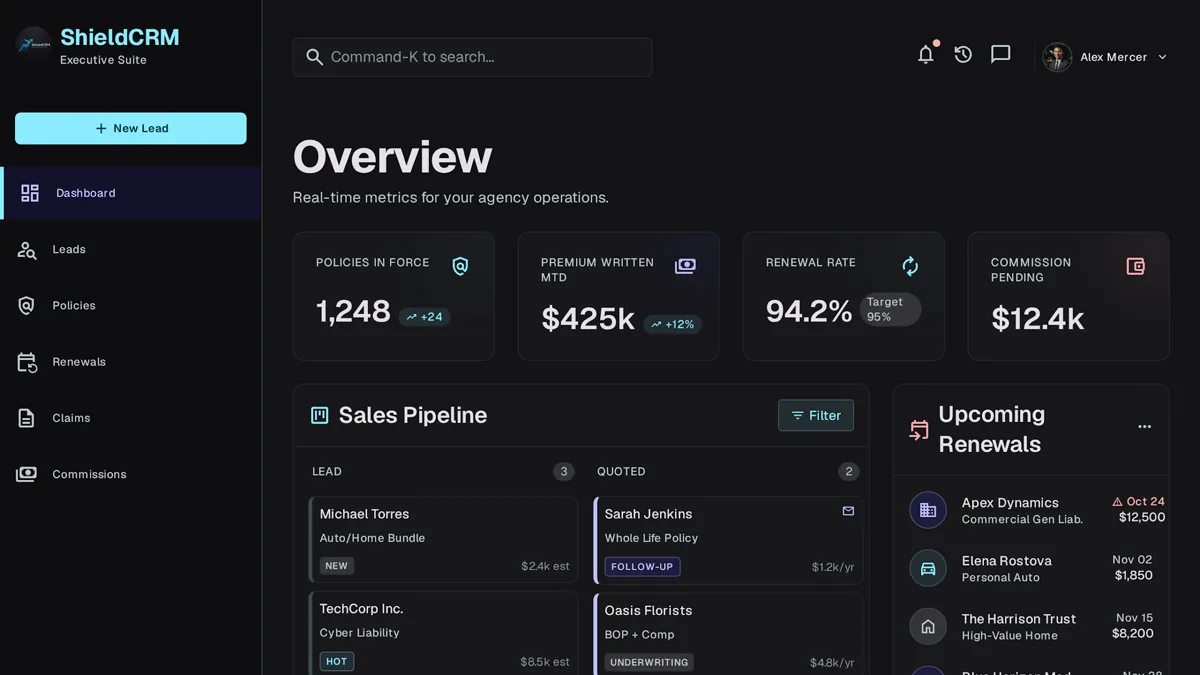
Task: Click the Nov 02 renewal date
Action: (x=1132, y=560)
